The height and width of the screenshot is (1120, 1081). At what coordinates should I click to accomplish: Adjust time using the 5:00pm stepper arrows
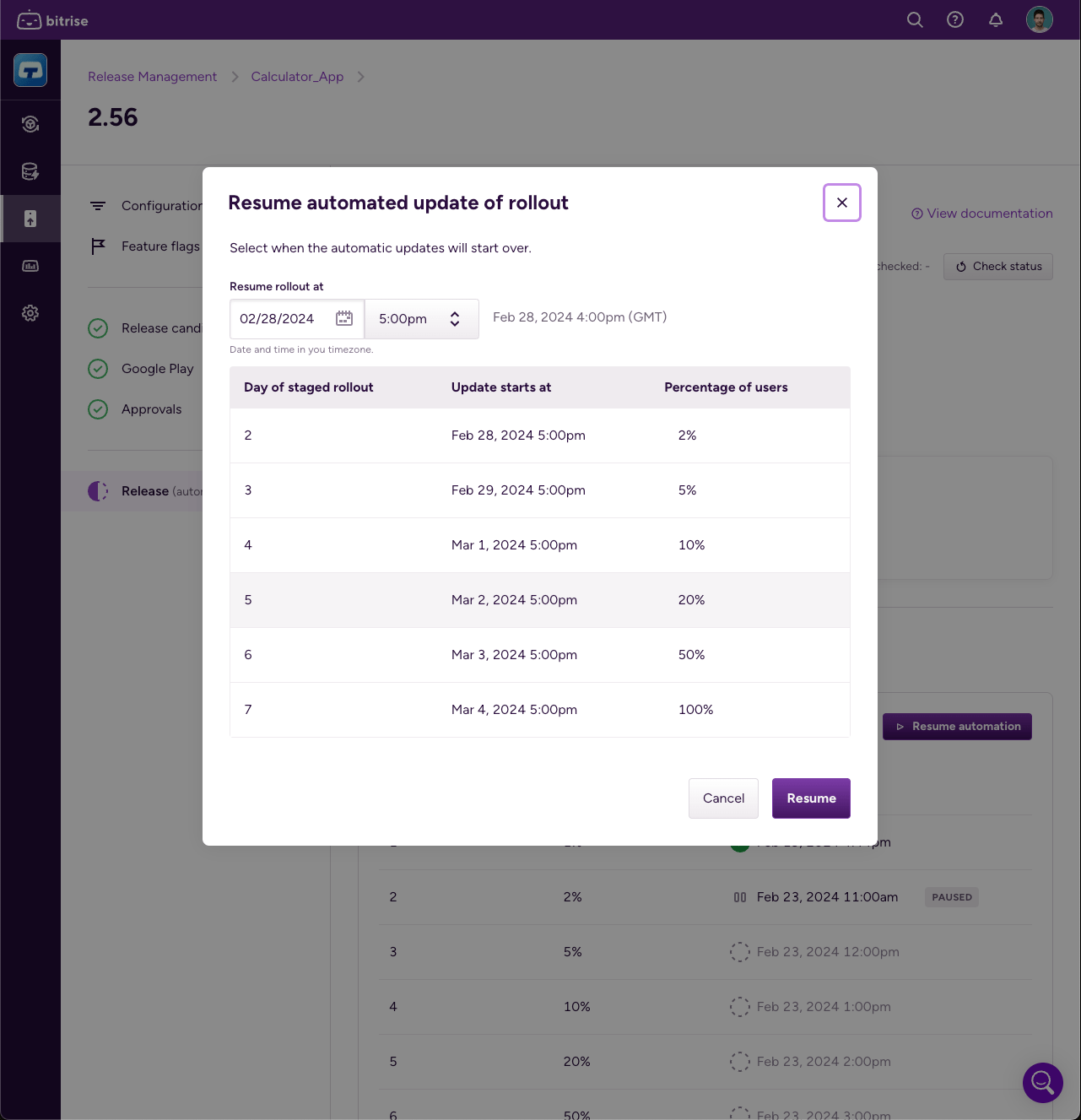pyautogui.click(x=455, y=319)
